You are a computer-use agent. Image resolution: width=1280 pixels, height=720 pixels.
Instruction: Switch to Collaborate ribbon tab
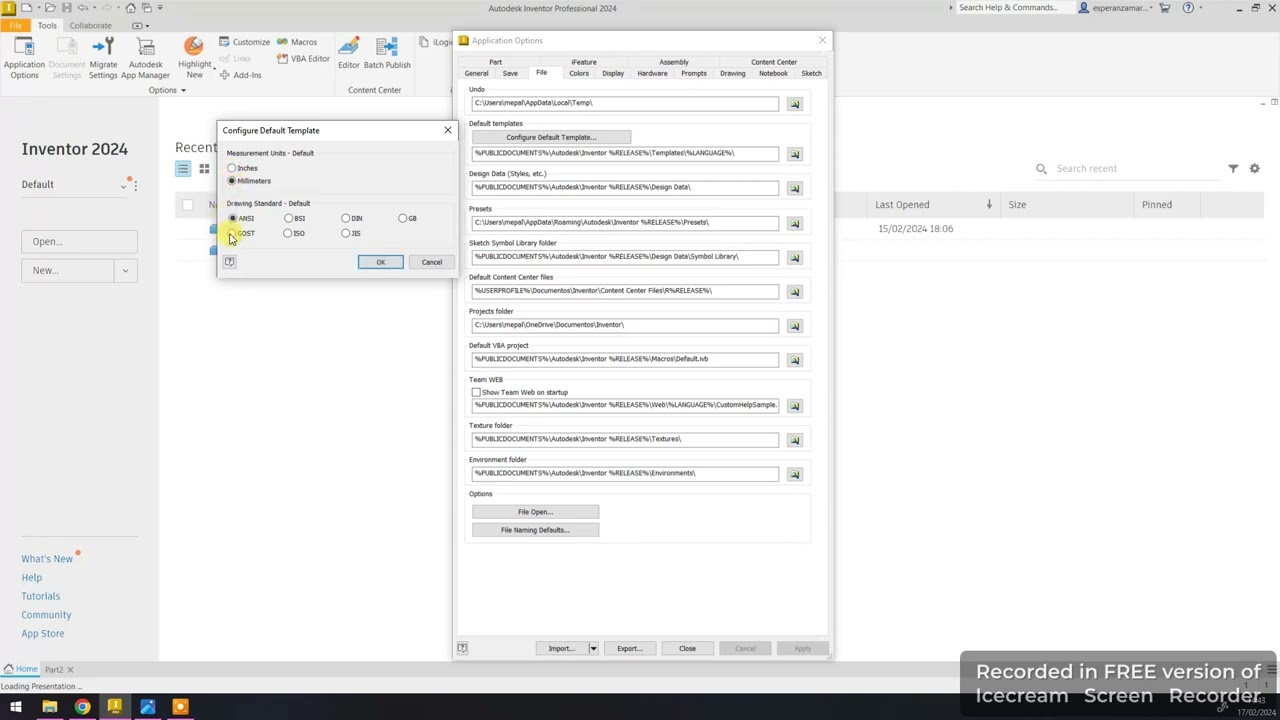90,25
